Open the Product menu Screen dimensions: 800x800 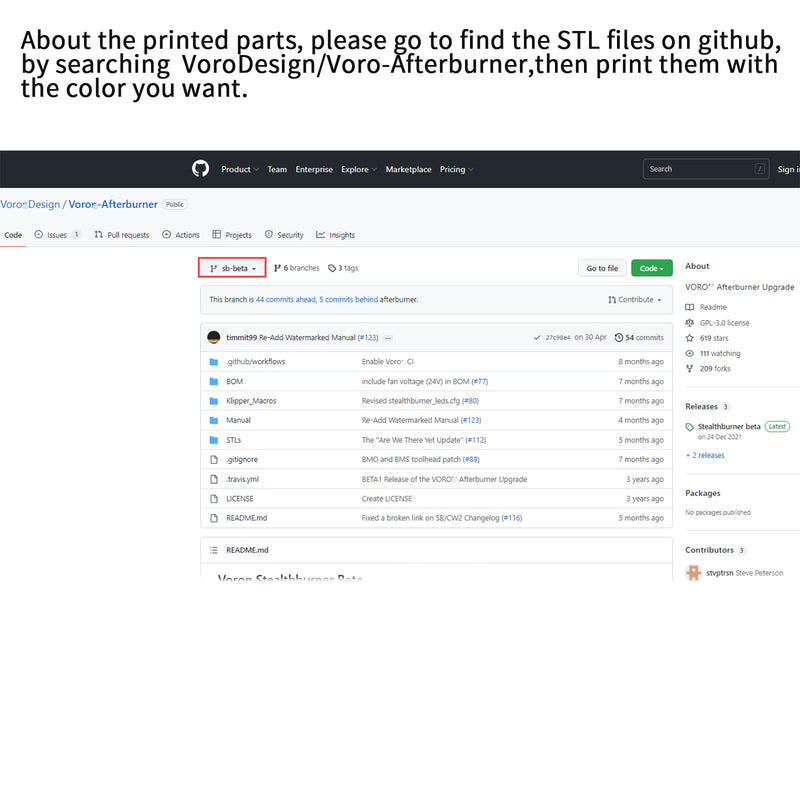[x=240, y=169]
